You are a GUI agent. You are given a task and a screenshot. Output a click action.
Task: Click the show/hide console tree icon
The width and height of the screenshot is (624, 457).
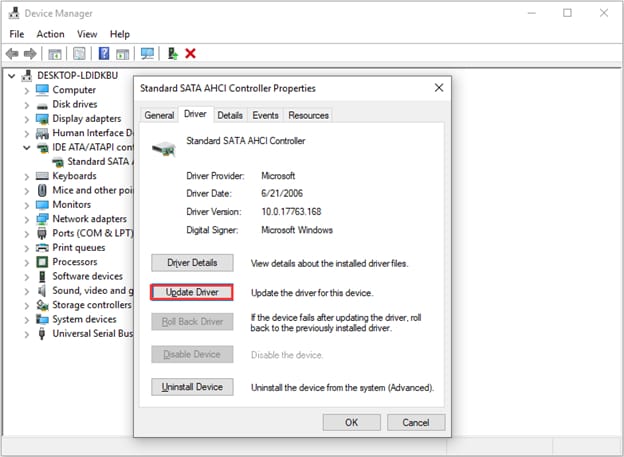55,54
